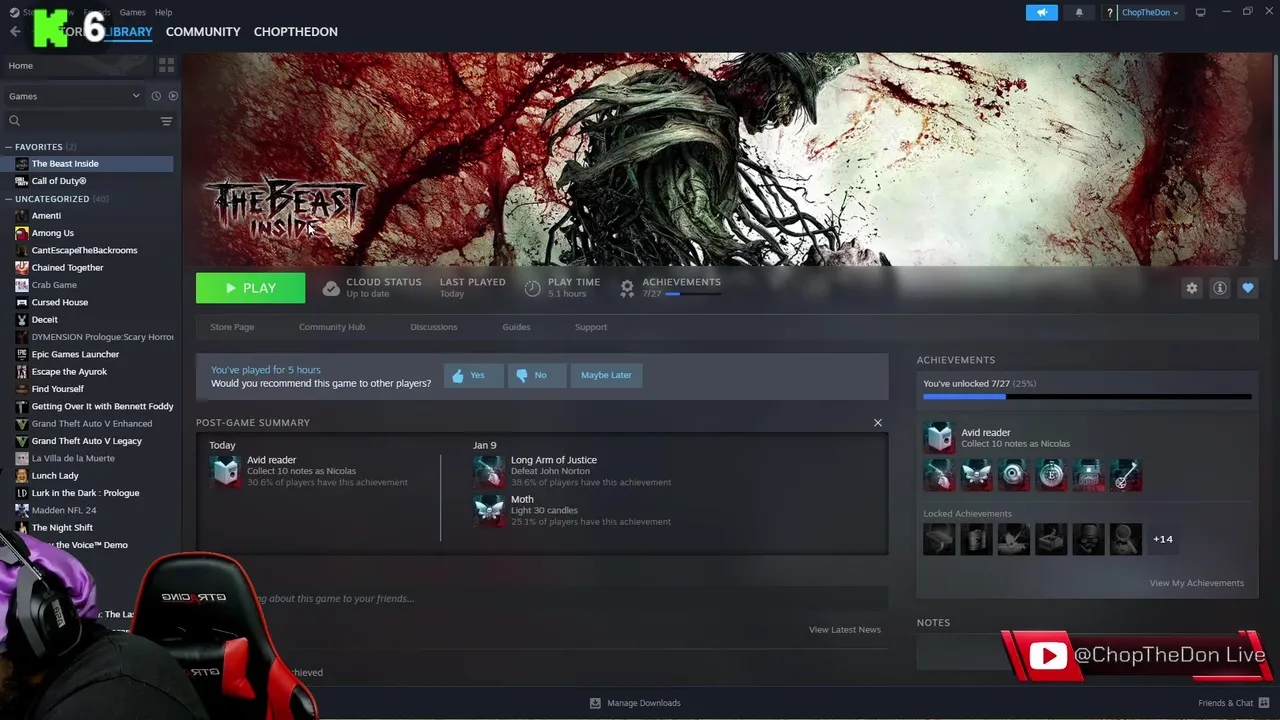
Task: Open the Store Page link
Action: 232,327
